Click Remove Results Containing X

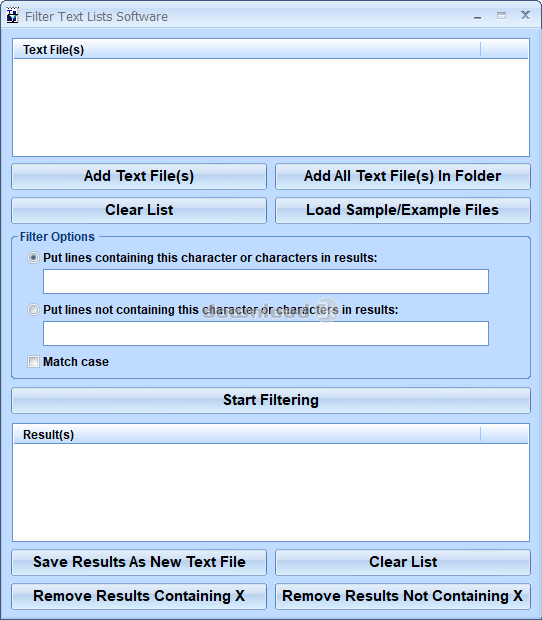pyautogui.click(x=139, y=596)
